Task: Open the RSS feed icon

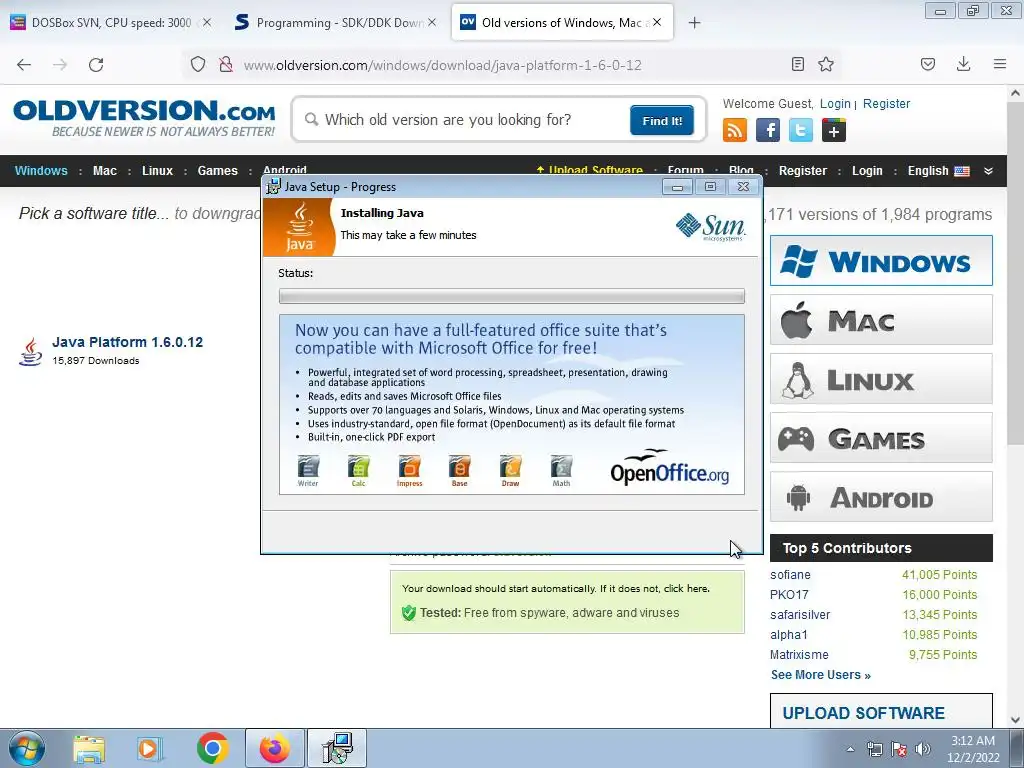Action: 735,130
